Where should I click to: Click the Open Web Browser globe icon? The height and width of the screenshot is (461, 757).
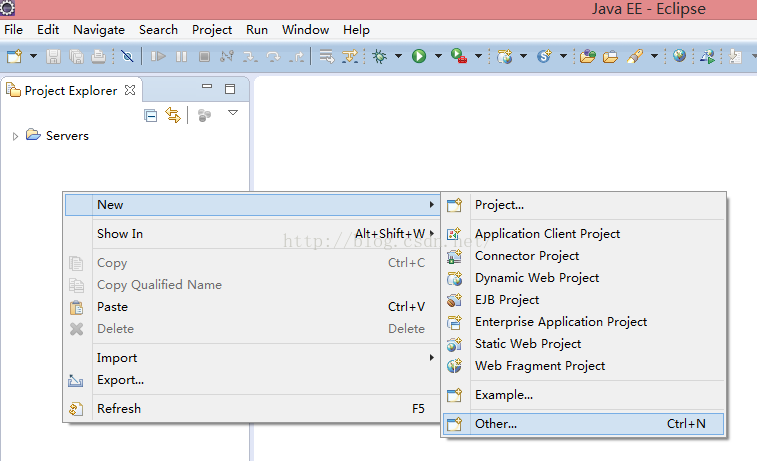(679, 56)
